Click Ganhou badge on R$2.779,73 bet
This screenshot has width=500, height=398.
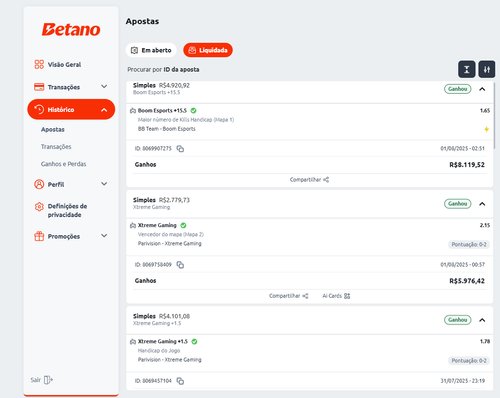(458, 204)
